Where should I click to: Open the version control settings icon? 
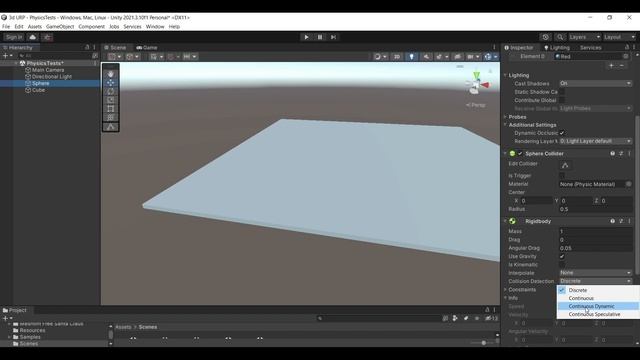click(47, 37)
